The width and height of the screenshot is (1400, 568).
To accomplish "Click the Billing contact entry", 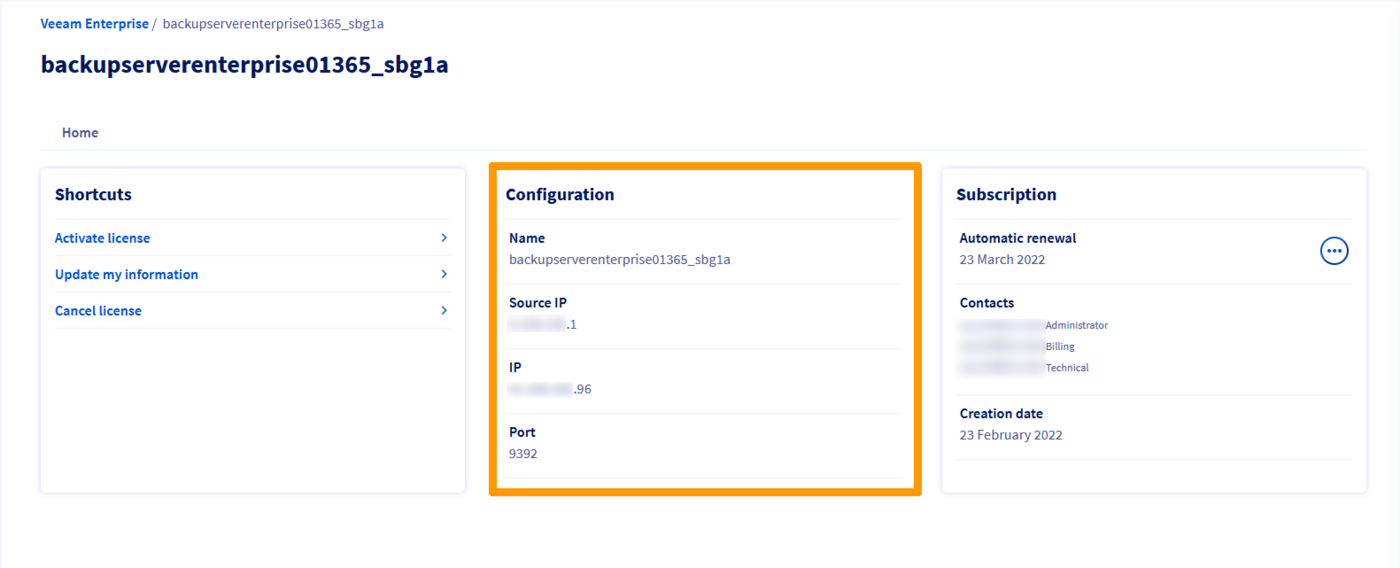I will click(x=1018, y=346).
